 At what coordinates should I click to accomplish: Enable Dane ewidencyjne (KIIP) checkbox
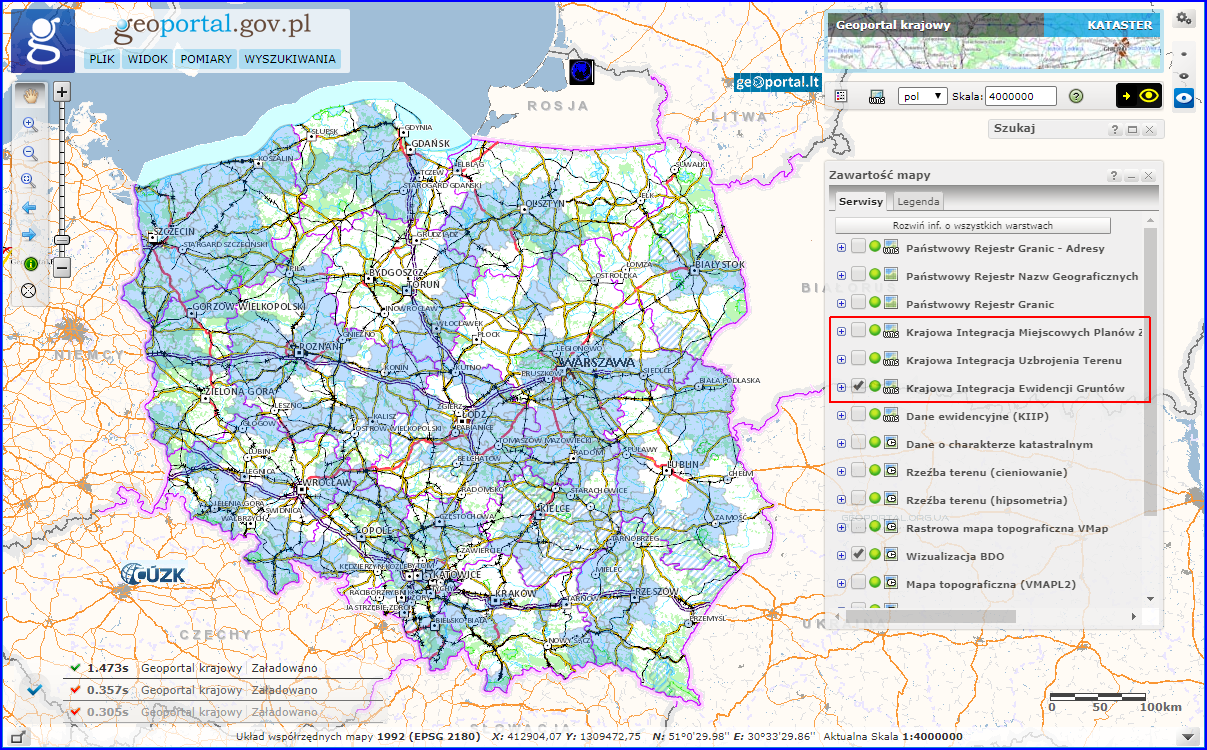click(858, 415)
